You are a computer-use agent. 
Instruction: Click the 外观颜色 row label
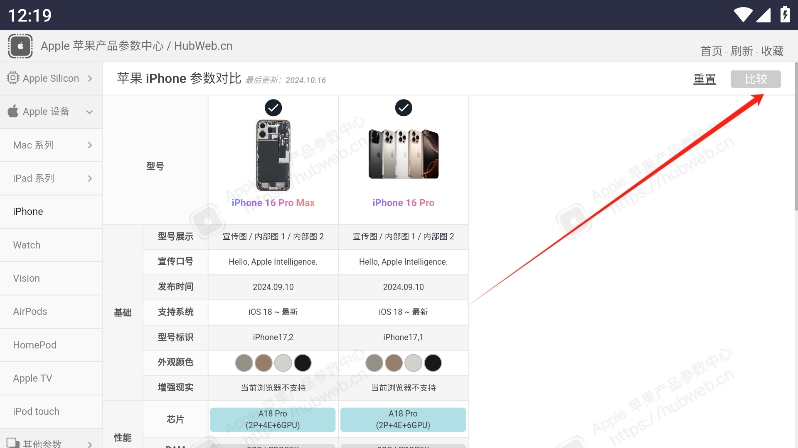175,362
